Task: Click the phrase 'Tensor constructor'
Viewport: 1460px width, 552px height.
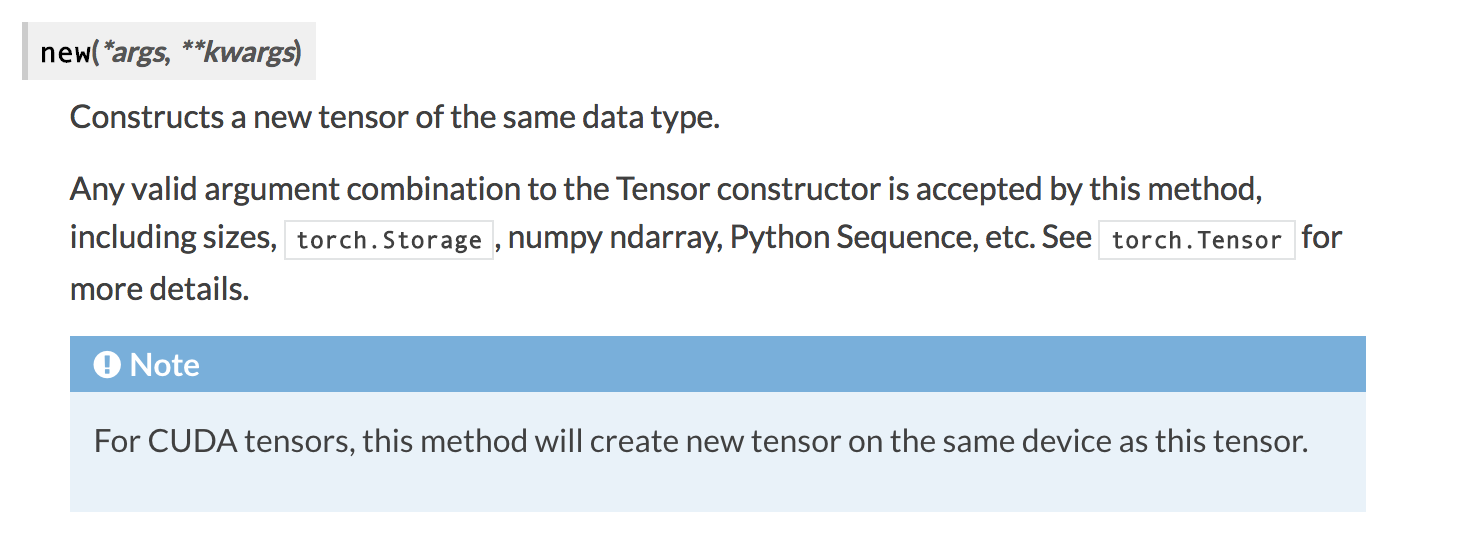Action: (748, 188)
